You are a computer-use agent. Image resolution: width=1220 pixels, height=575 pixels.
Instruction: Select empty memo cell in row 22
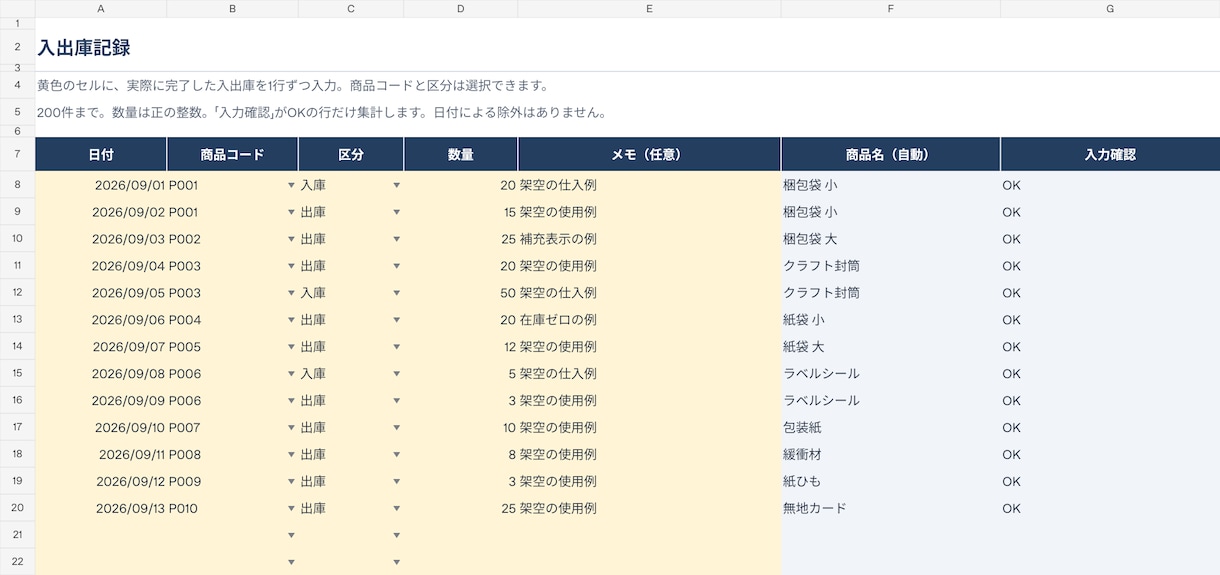tap(649, 563)
